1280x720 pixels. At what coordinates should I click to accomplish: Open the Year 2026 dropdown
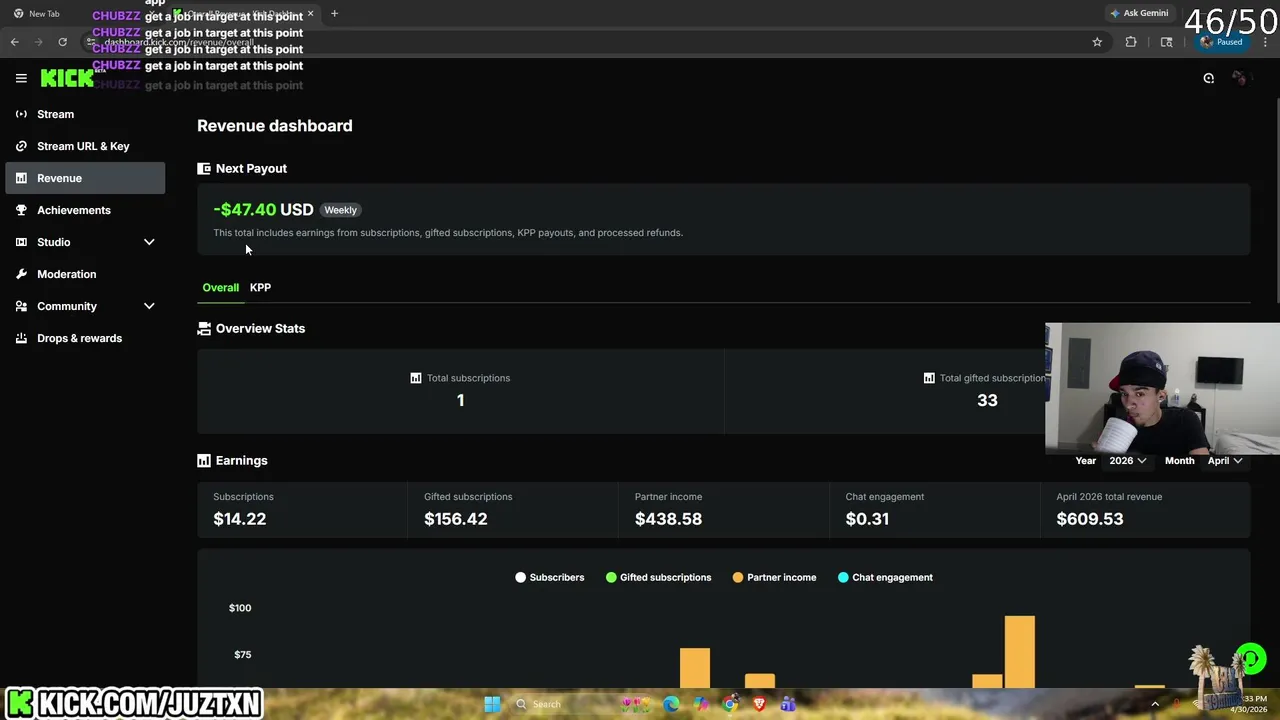tap(1127, 460)
